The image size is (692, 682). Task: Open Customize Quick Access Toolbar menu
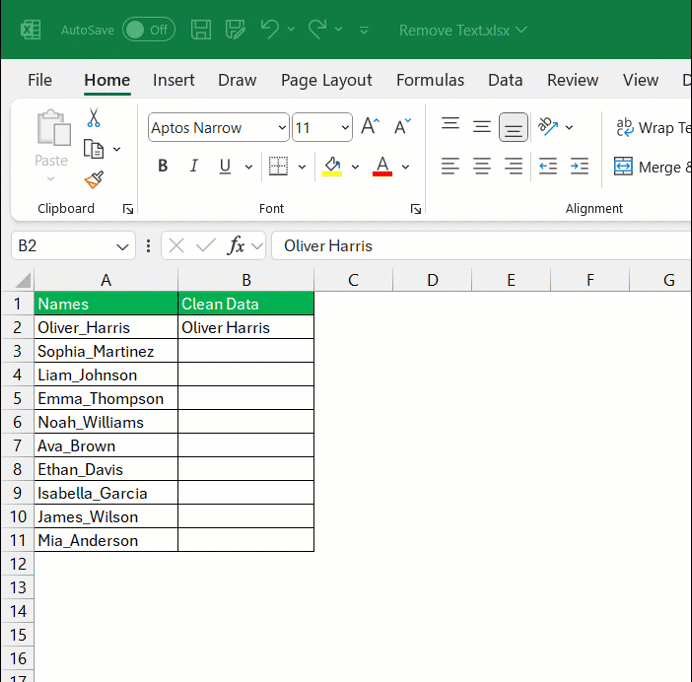coord(364,30)
